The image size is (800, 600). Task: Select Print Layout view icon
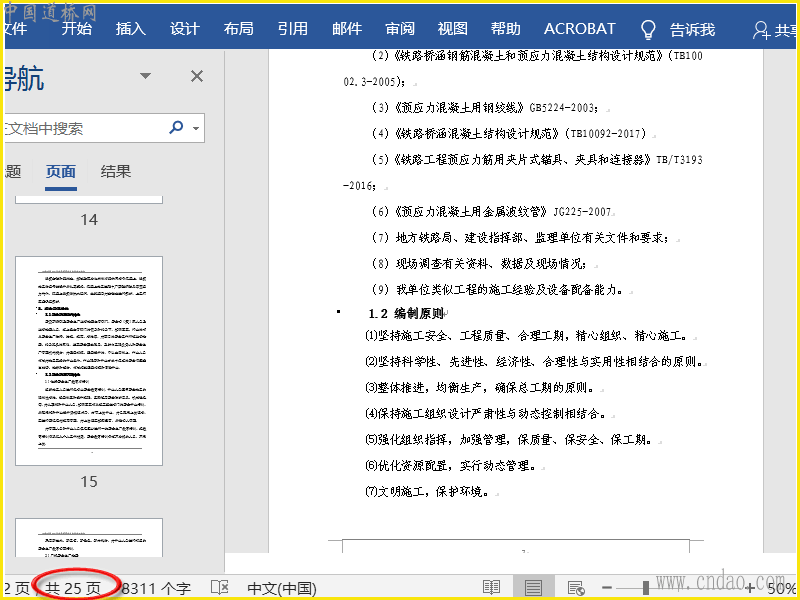[x=533, y=588]
